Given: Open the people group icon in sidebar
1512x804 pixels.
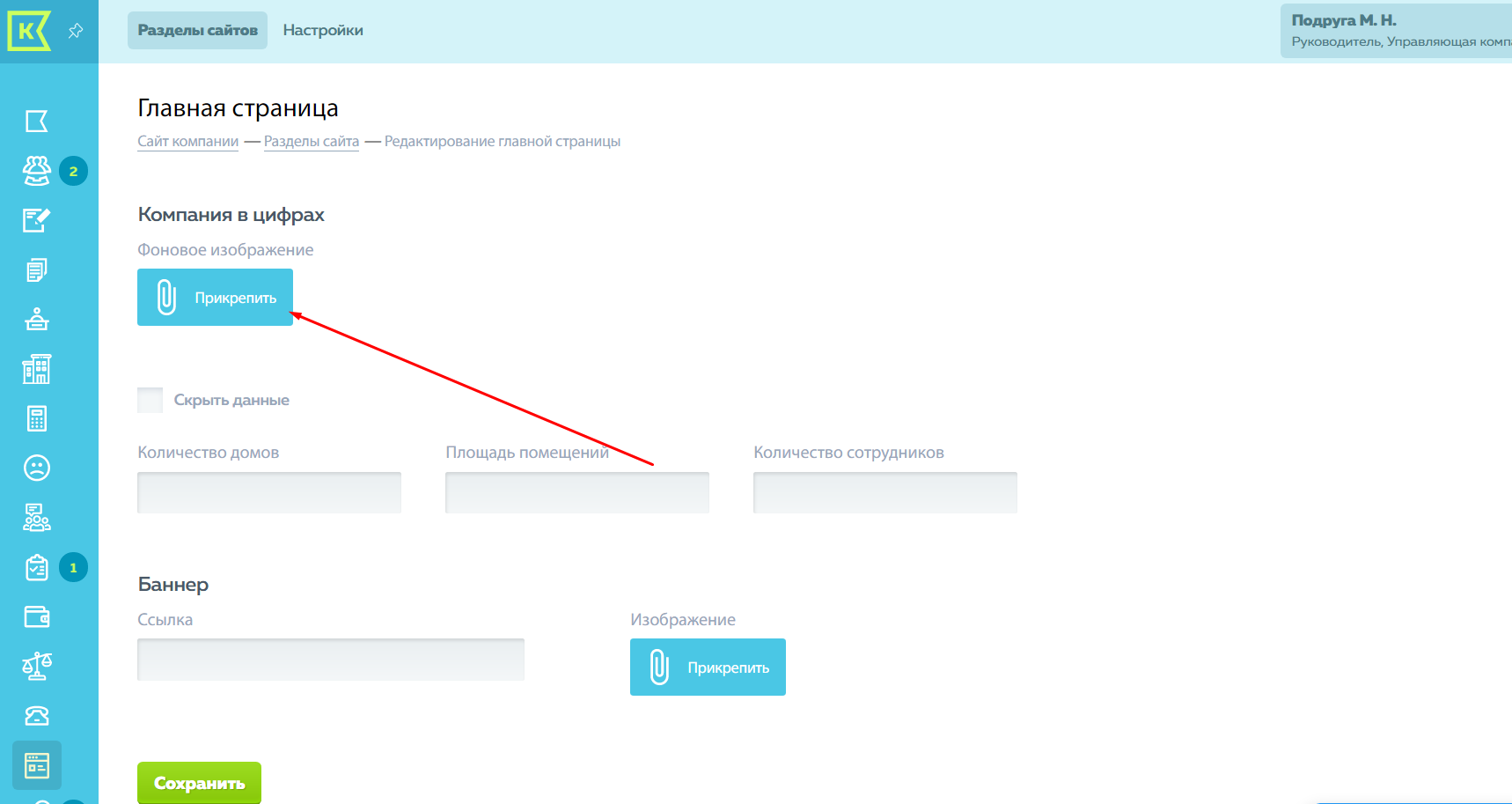Looking at the screenshot, I should (37, 171).
